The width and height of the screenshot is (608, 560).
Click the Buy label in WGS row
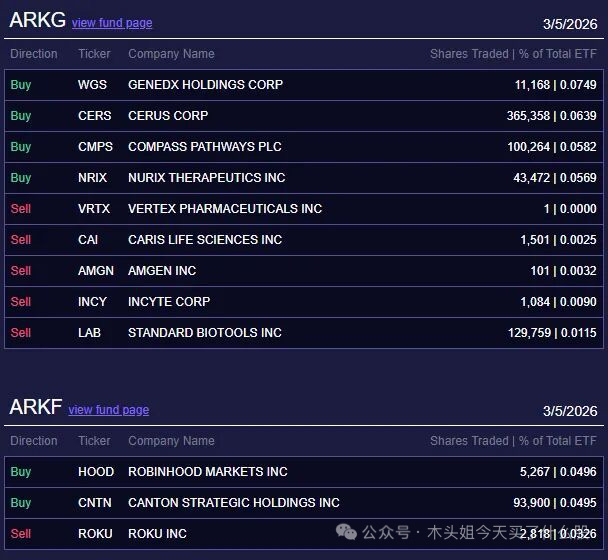(21, 85)
